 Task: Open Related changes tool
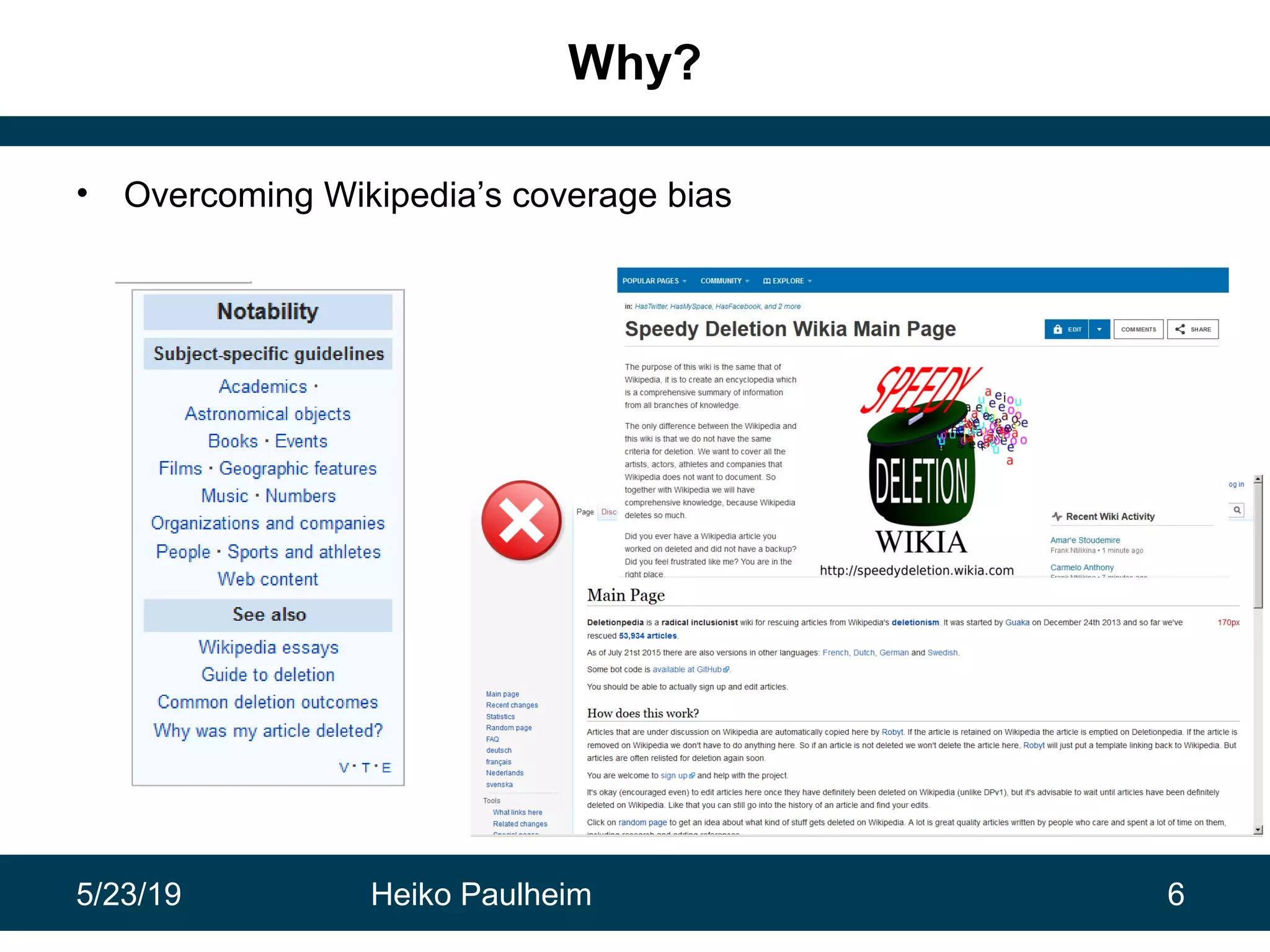pos(520,825)
